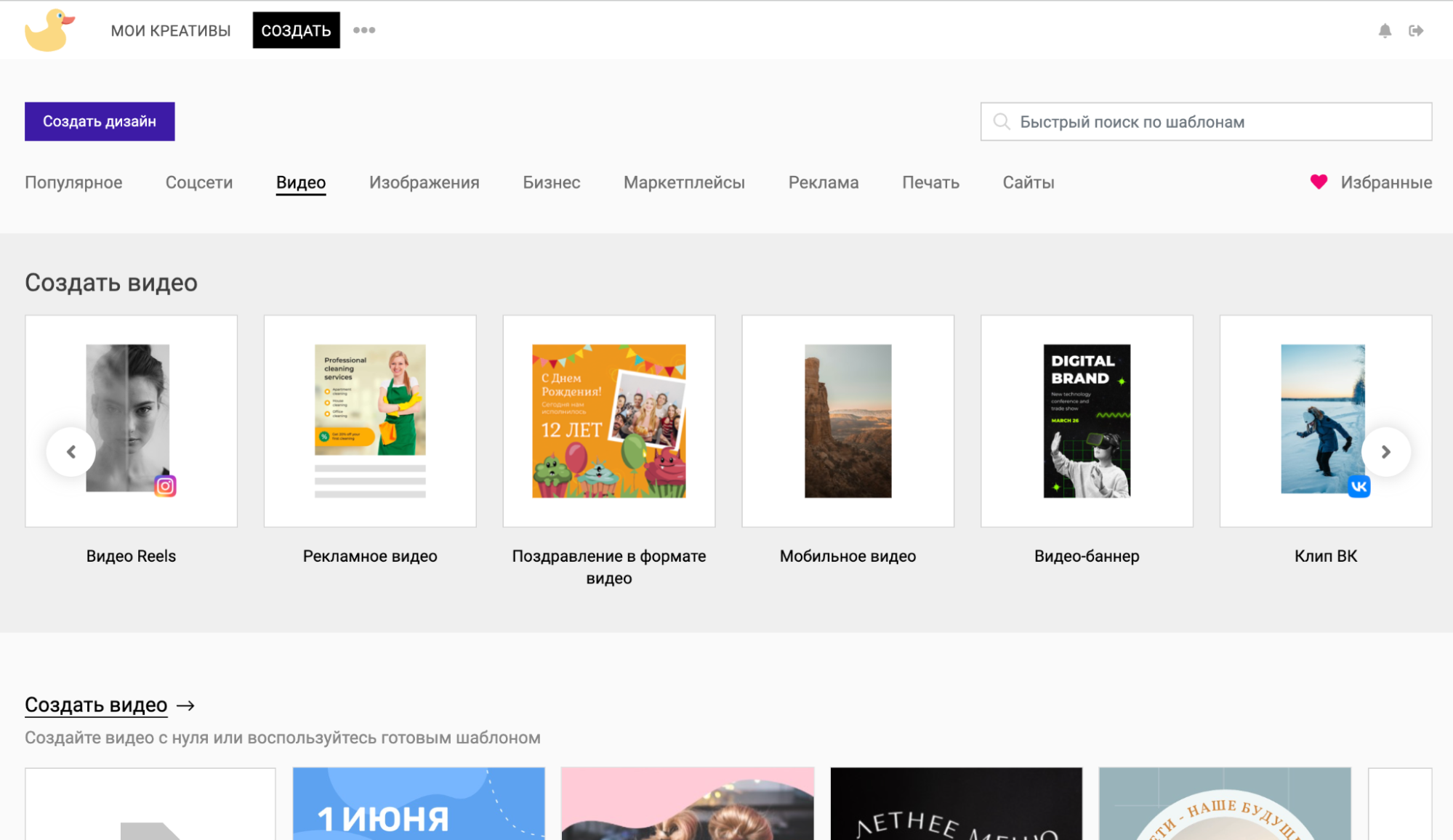
Task: Click arrow next to Создать видео heading
Action: tap(185, 705)
